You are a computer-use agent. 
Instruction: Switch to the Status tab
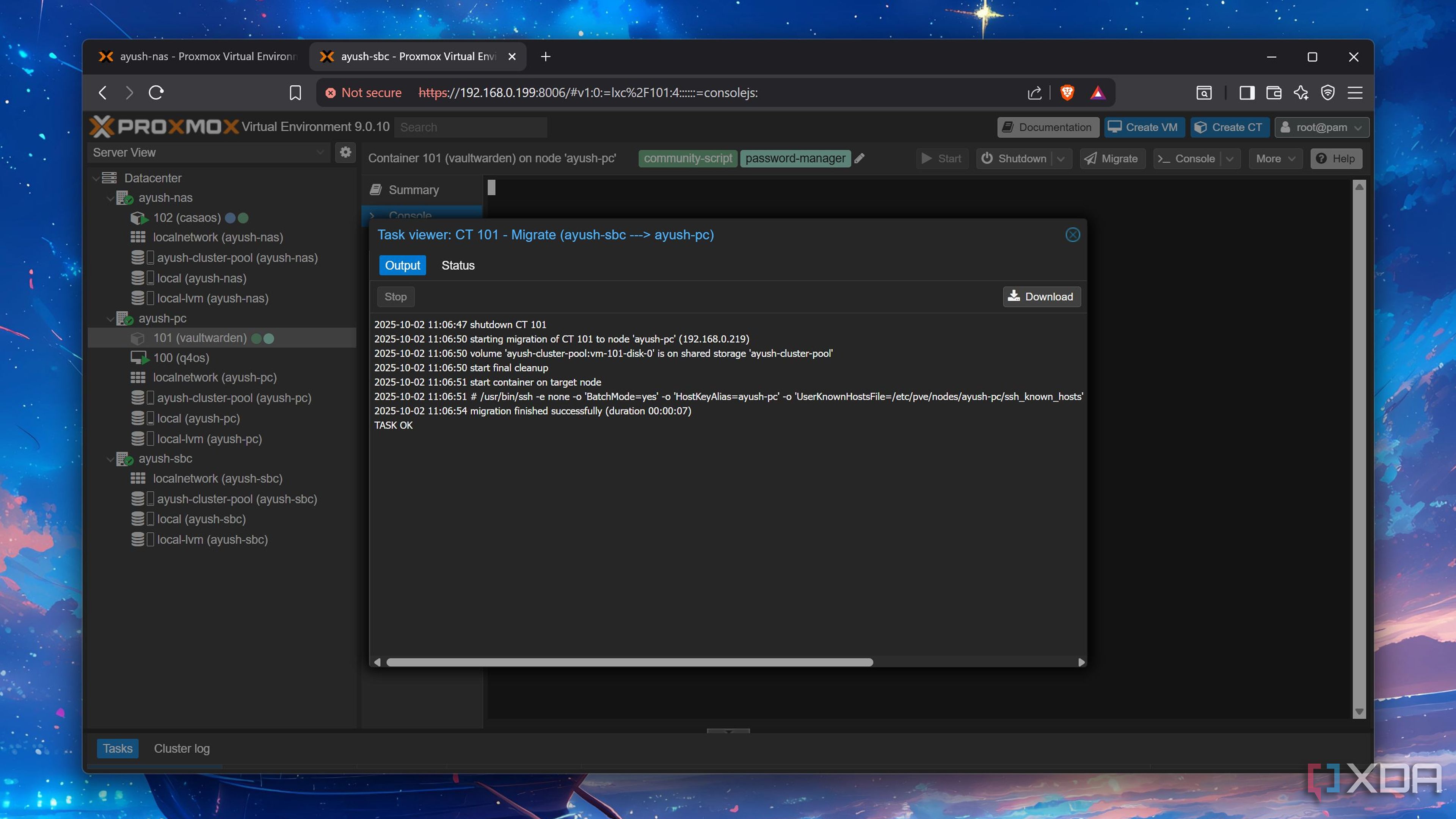(x=458, y=266)
